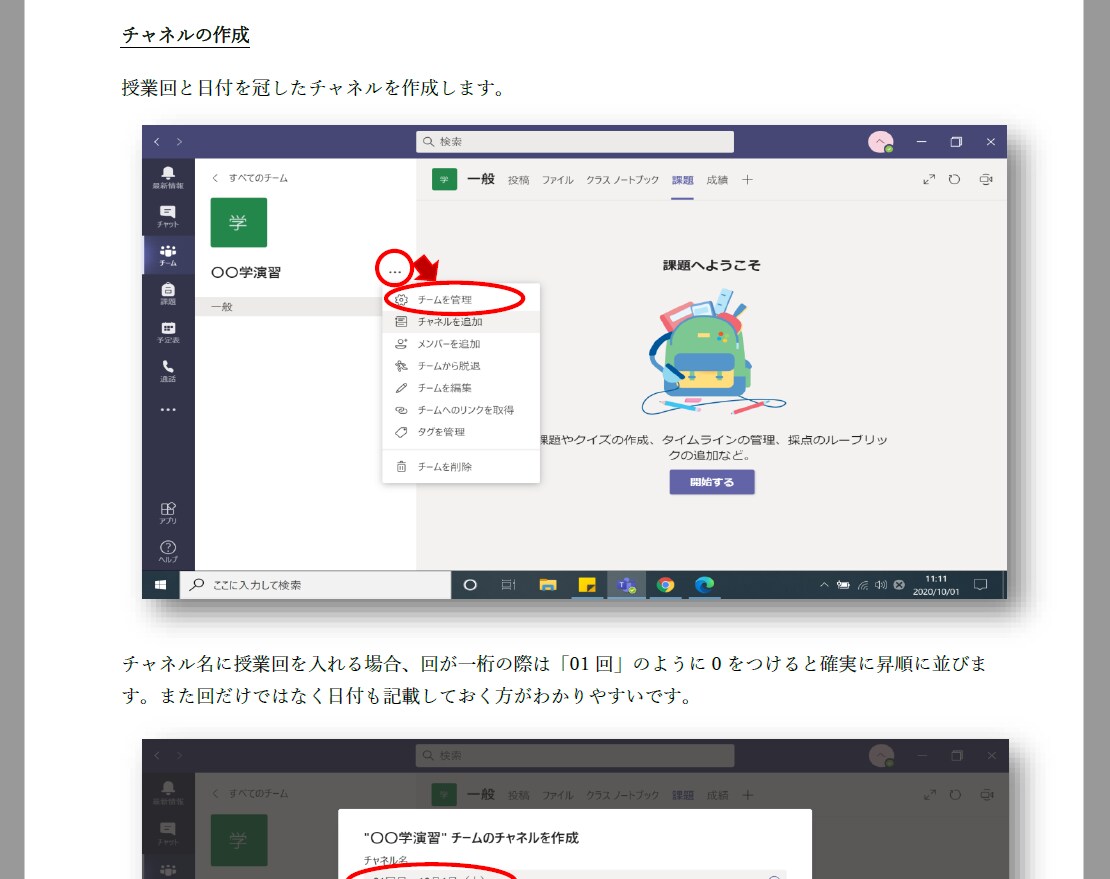Open the 予定表 calendar icon

click(x=168, y=332)
